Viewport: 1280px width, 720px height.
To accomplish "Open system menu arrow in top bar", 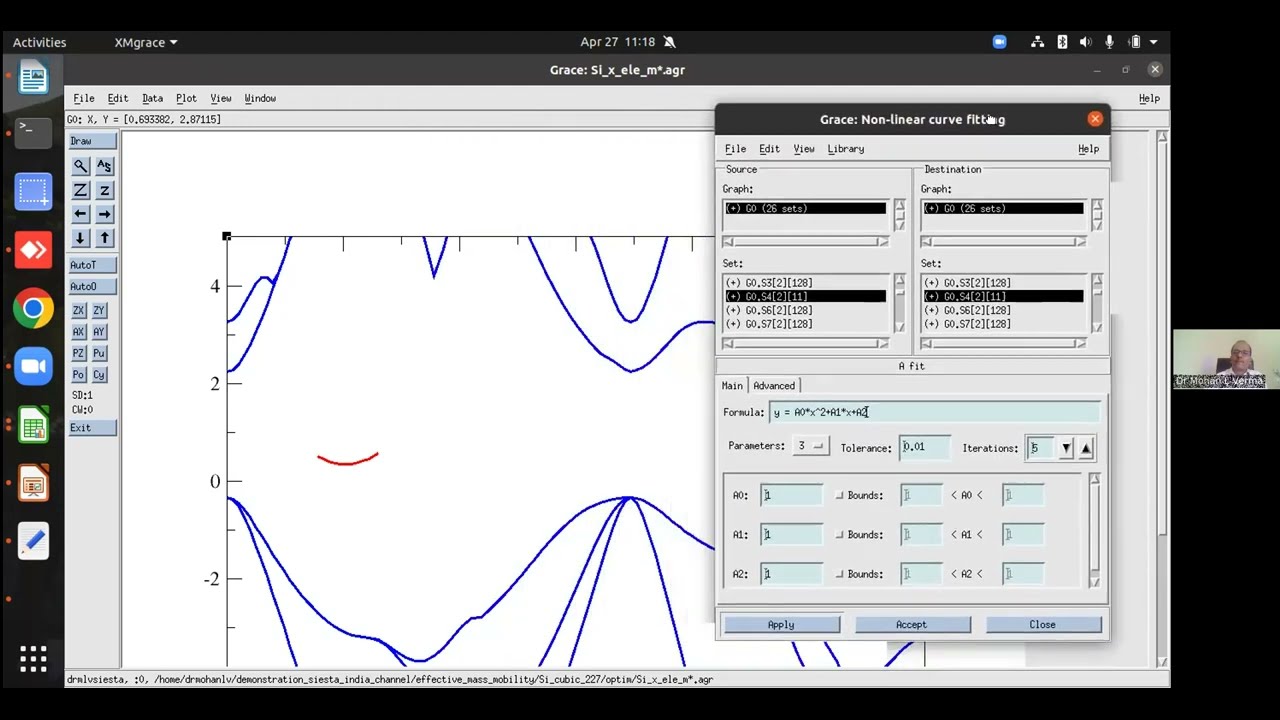I will pos(1153,42).
